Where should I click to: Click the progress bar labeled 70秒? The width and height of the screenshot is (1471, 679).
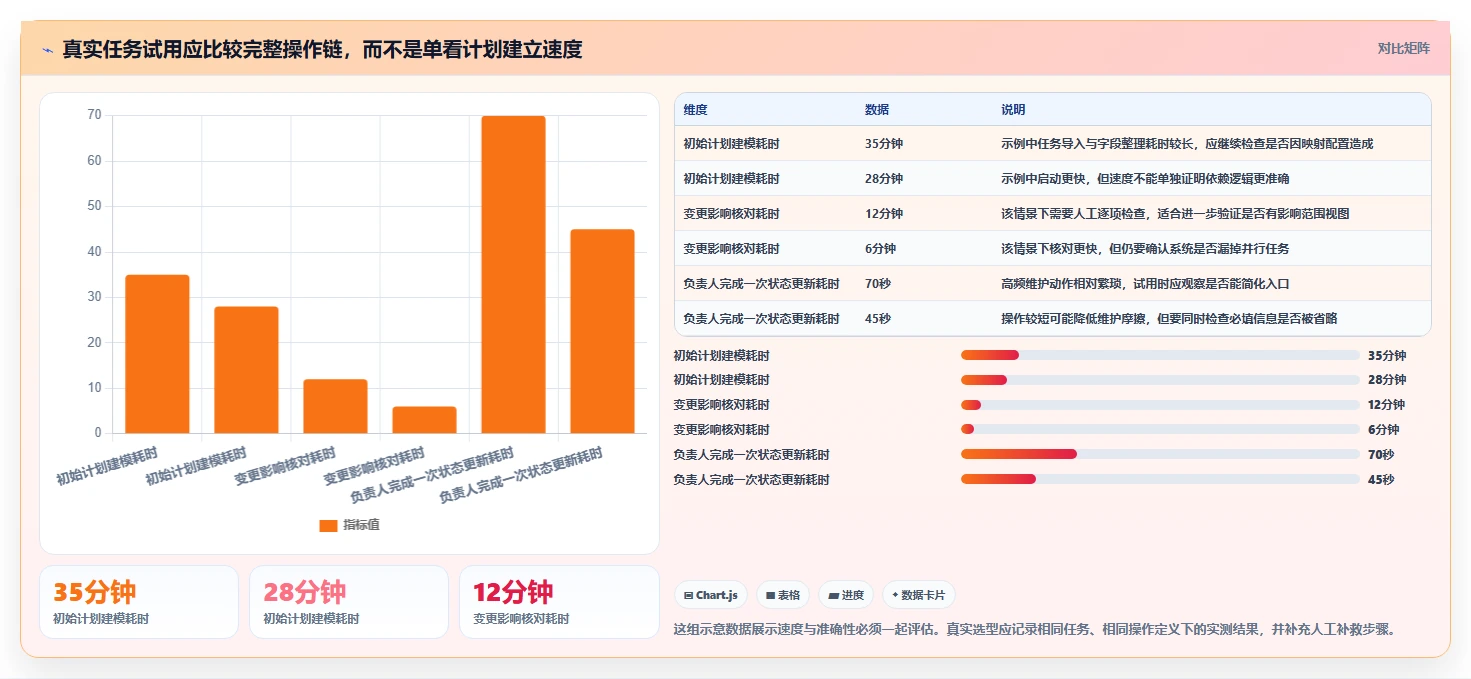click(x=1160, y=455)
